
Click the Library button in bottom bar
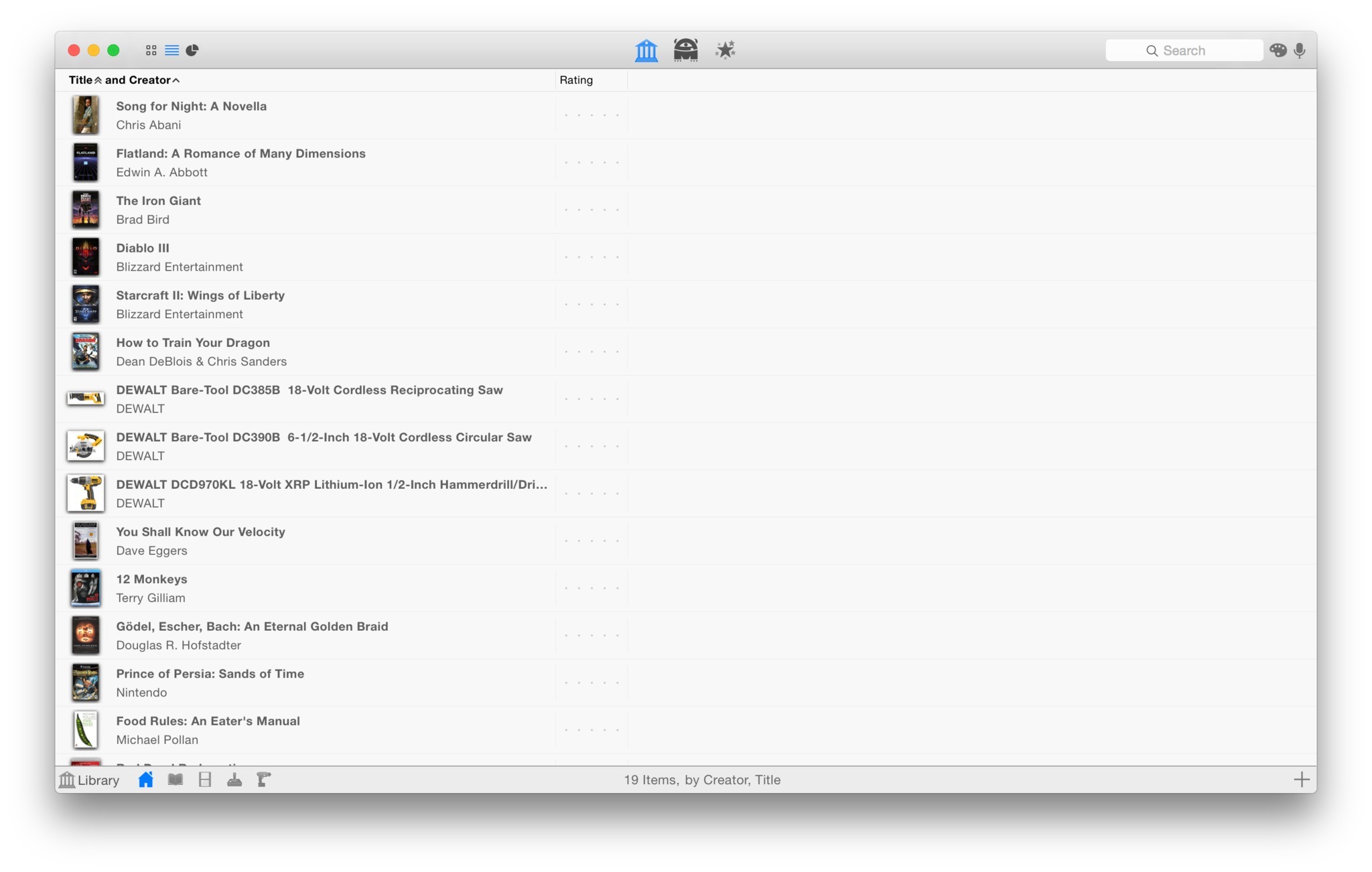tap(89, 780)
